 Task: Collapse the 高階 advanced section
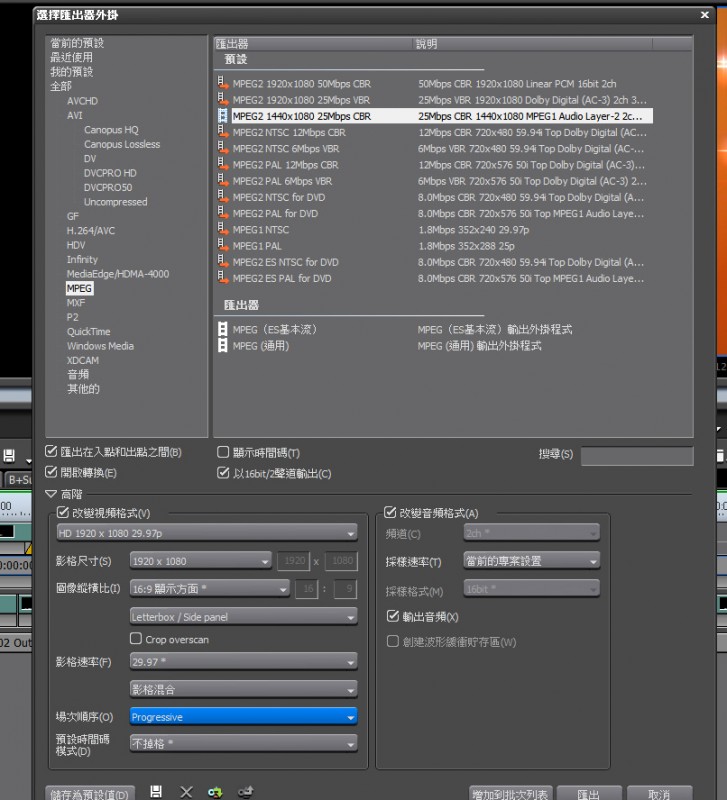[52, 494]
